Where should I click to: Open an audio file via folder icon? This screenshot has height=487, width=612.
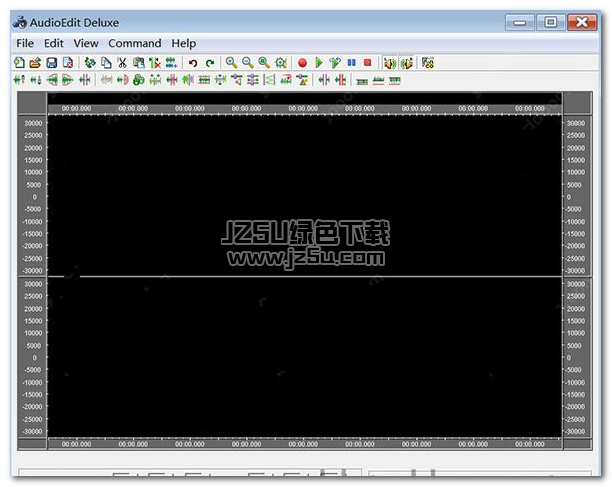tap(35, 62)
